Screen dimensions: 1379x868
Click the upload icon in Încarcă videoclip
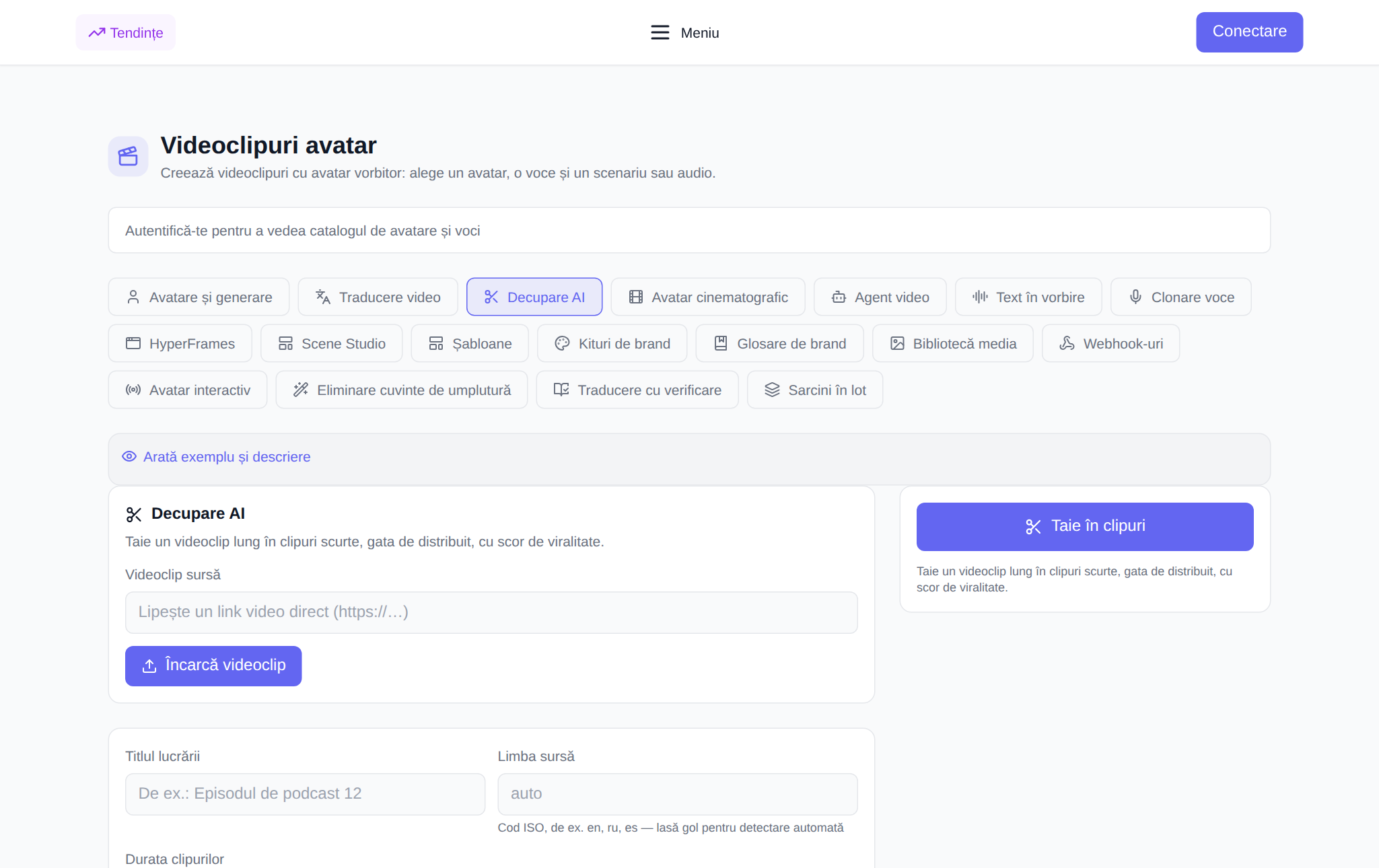coord(149,665)
